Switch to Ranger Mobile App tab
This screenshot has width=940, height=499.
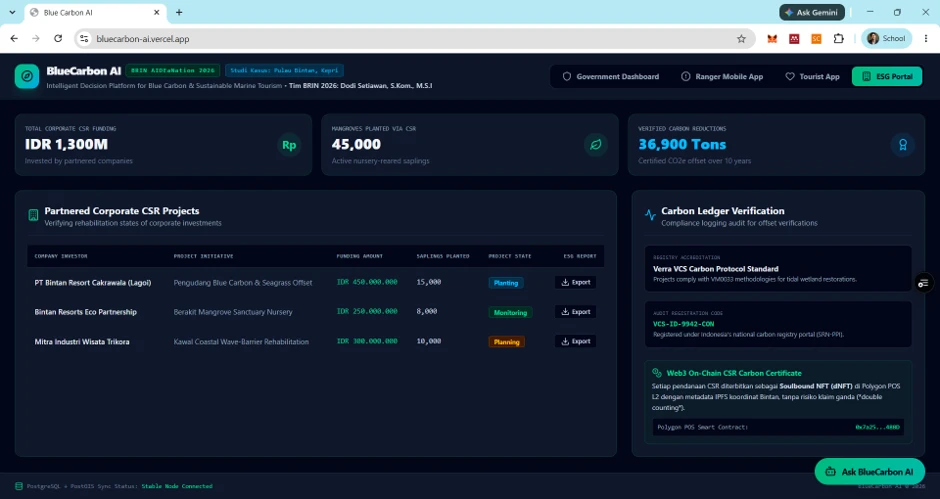(x=722, y=77)
